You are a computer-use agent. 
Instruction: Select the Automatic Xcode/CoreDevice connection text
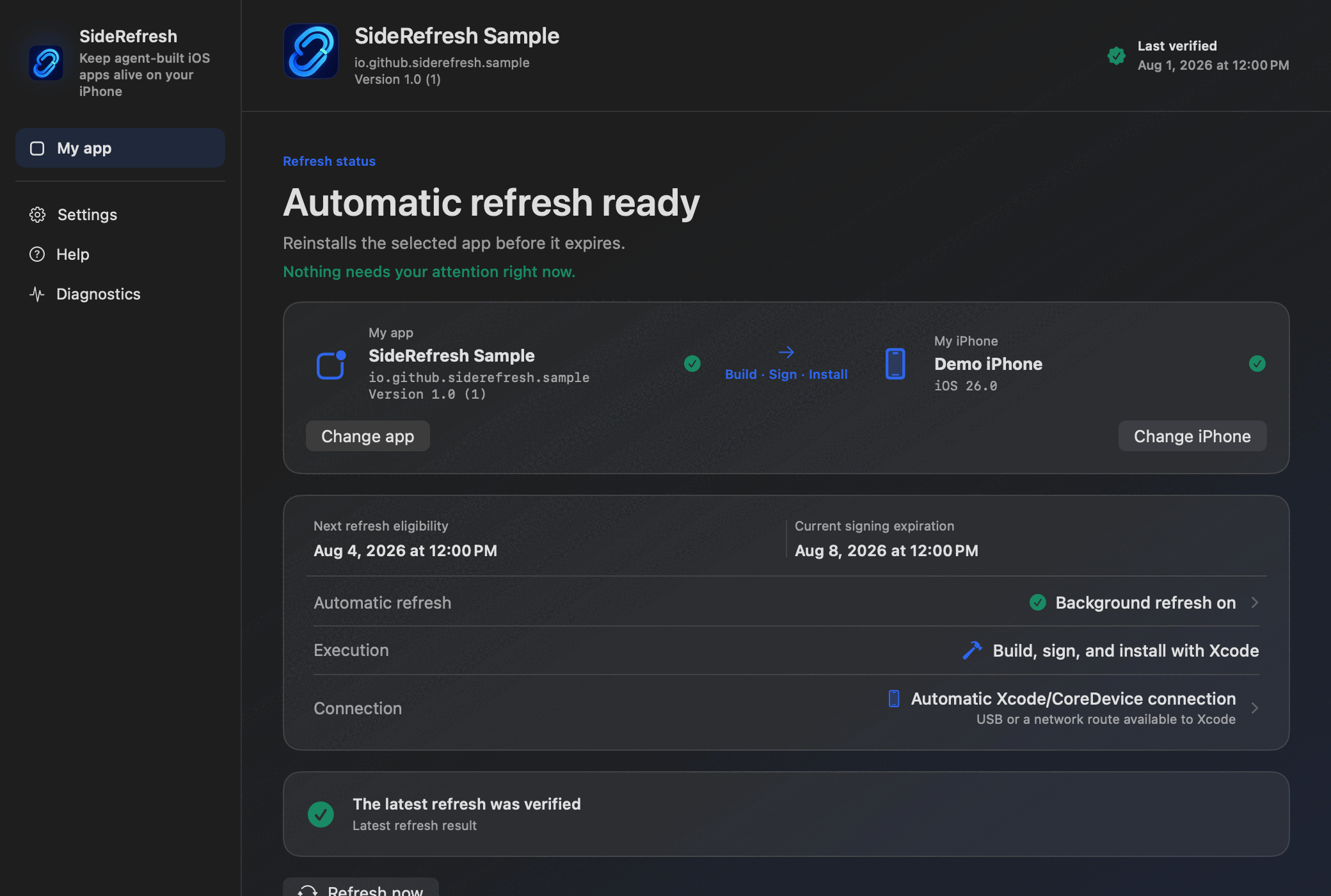[1073, 698]
